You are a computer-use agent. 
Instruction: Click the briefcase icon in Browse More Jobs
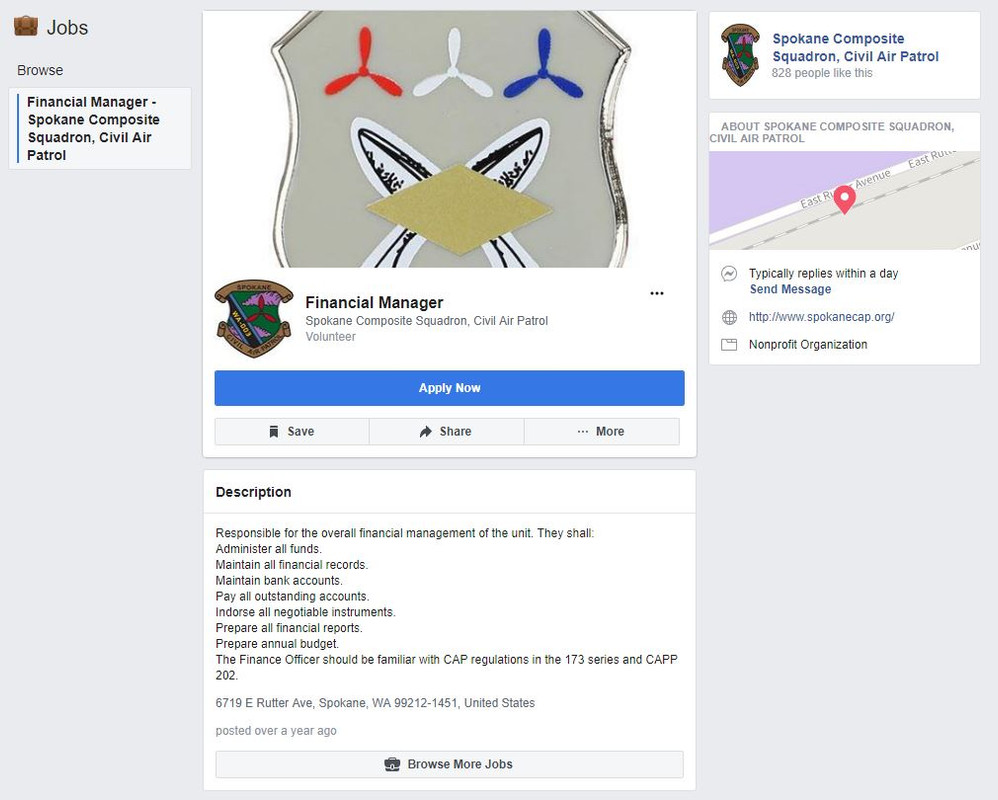click(x=392, y=764)
